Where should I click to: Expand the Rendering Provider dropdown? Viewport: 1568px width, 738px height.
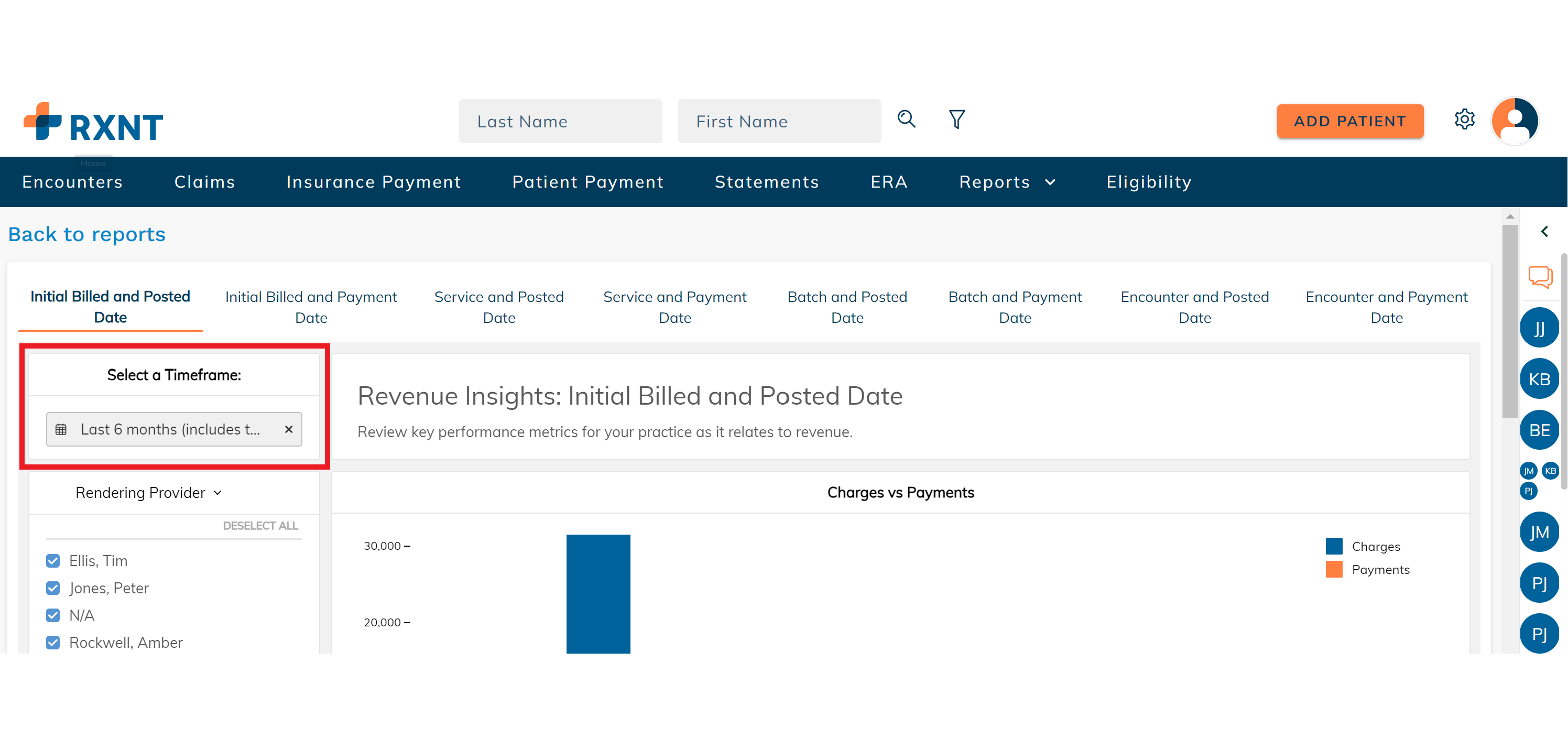pos(149,493)
